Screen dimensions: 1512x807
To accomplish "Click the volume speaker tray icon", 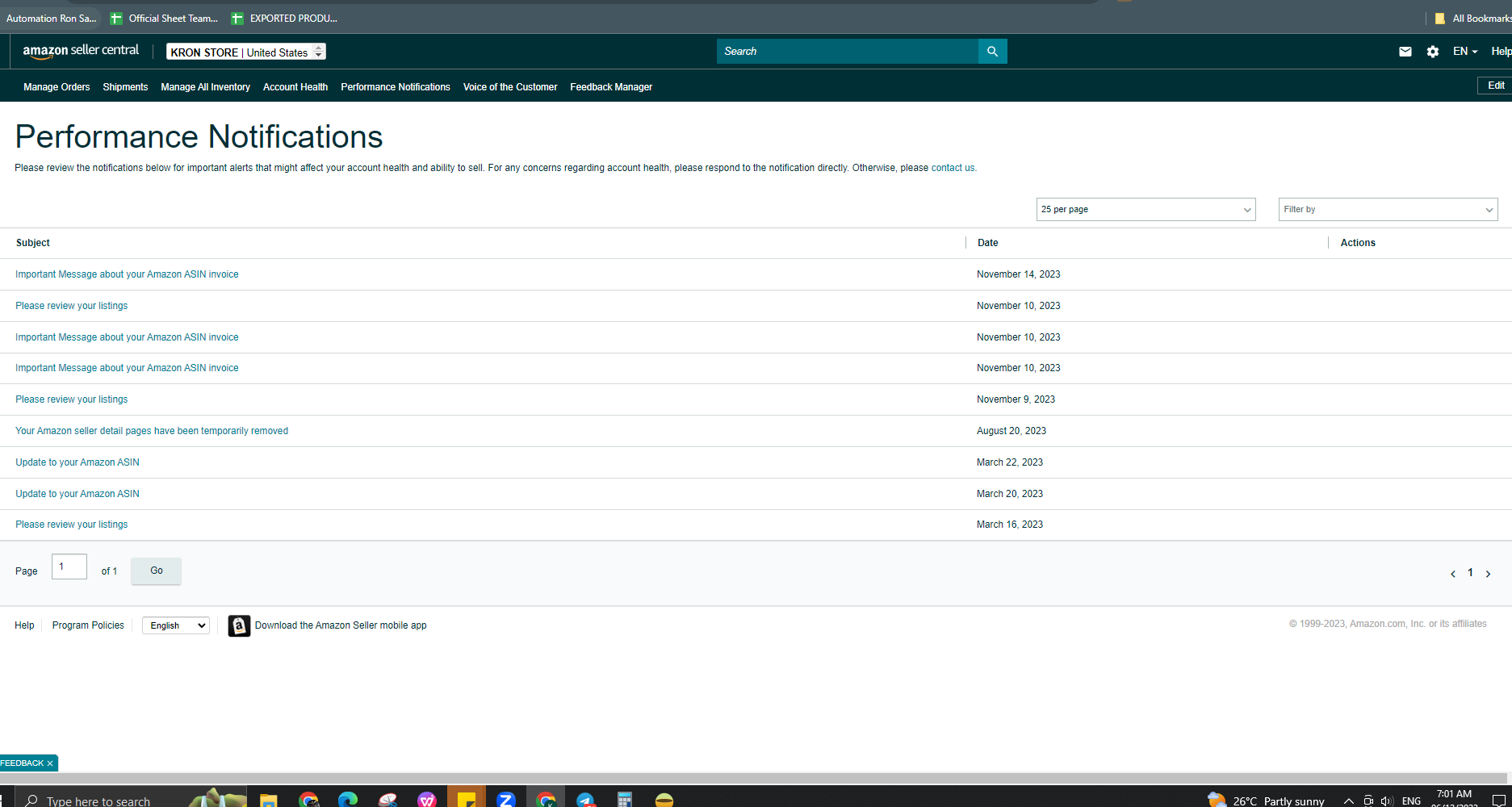I will coord(1388,801).
